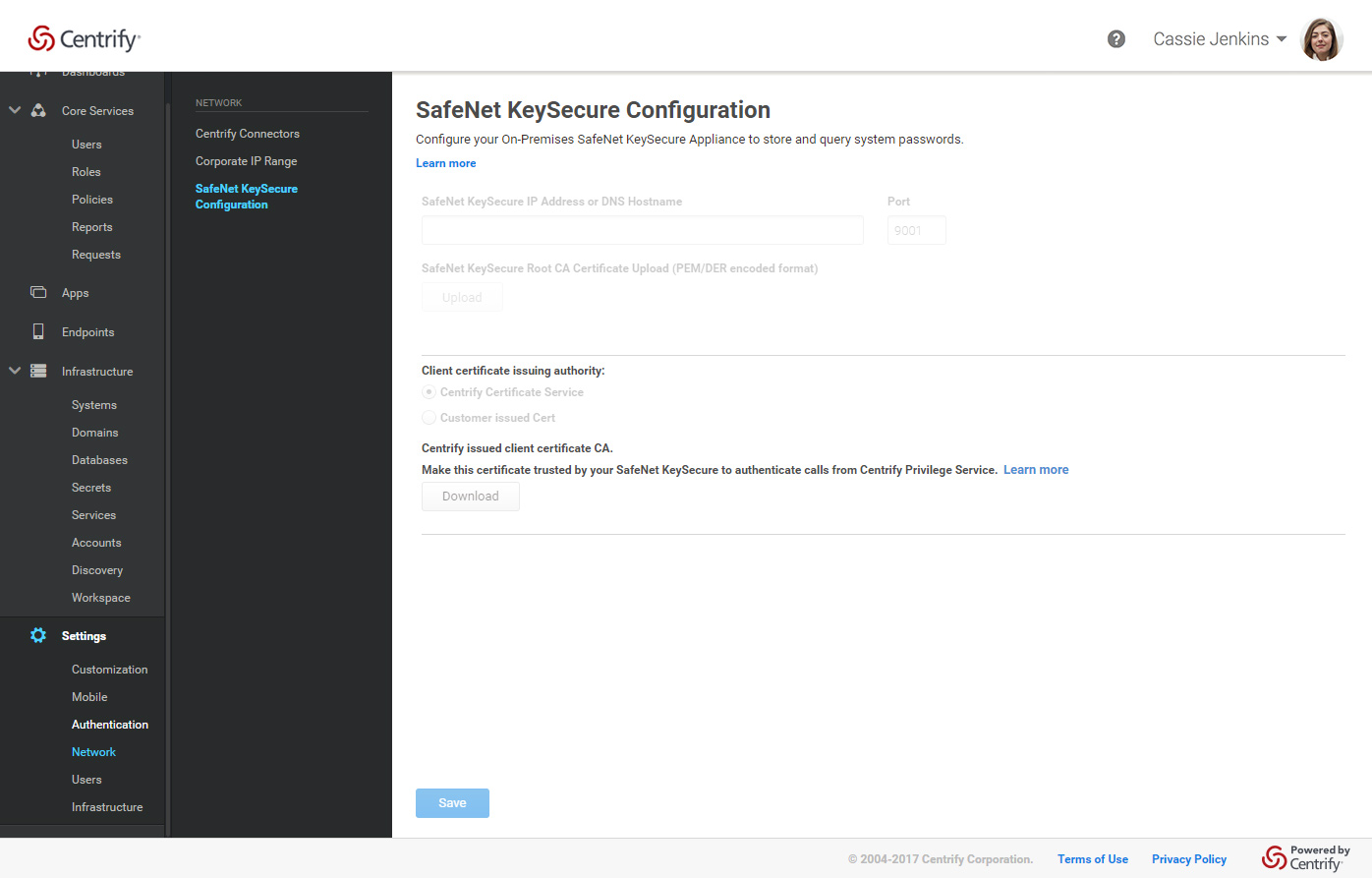Click the Settings gear icon
Viewport: 1372px width, 878px height.
click(38, 635)
